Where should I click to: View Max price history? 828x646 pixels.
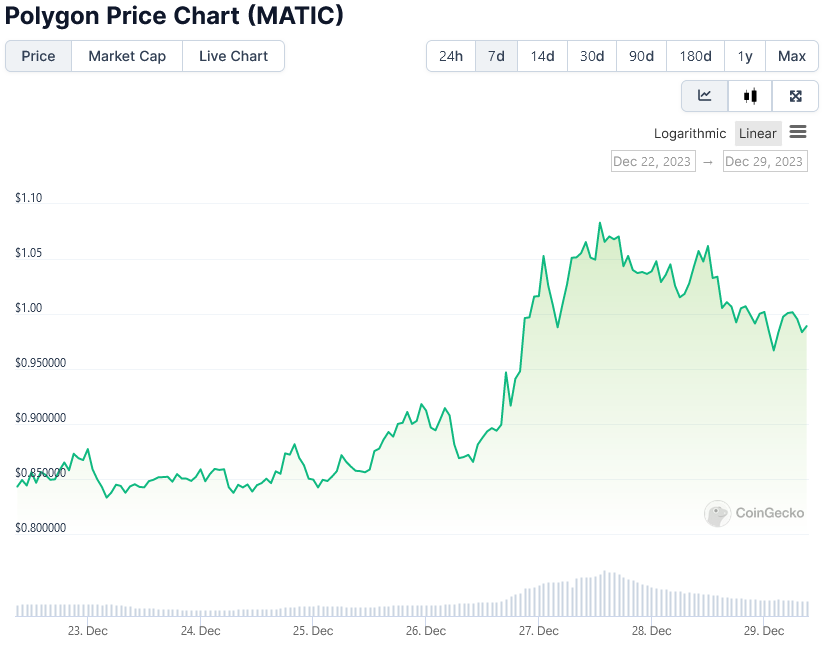[x=792, y=56]
